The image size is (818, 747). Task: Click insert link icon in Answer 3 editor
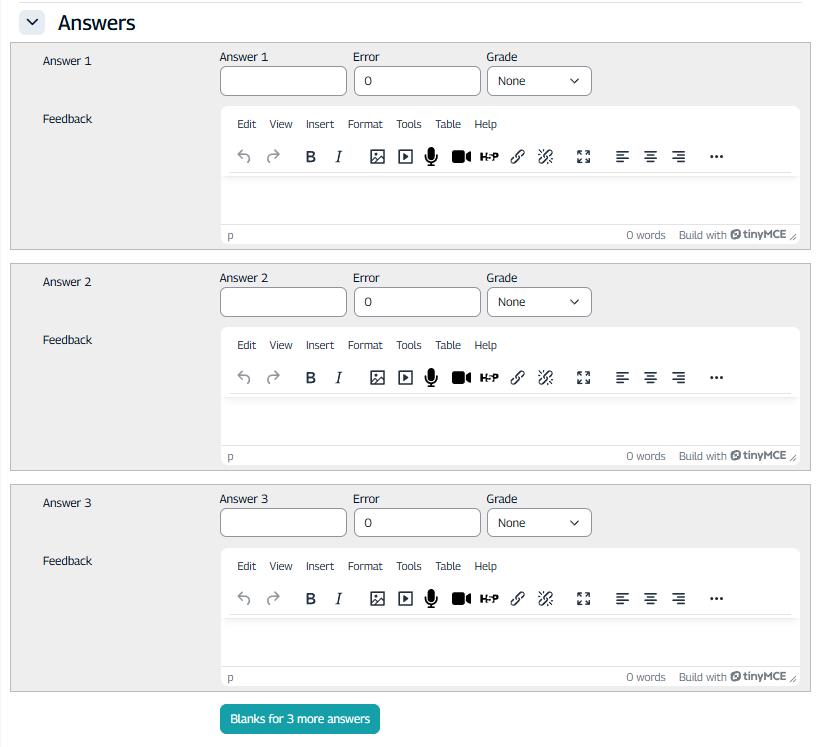[517, 599]
